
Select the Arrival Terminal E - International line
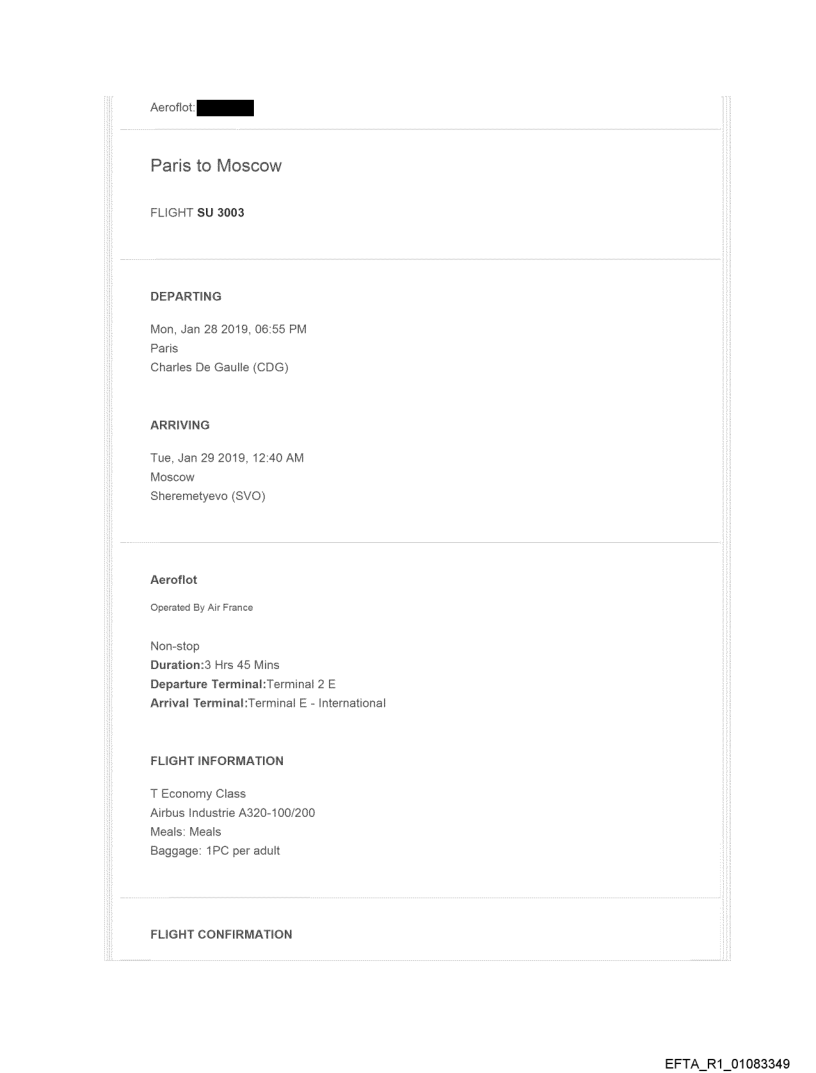[x=268, y=703]
